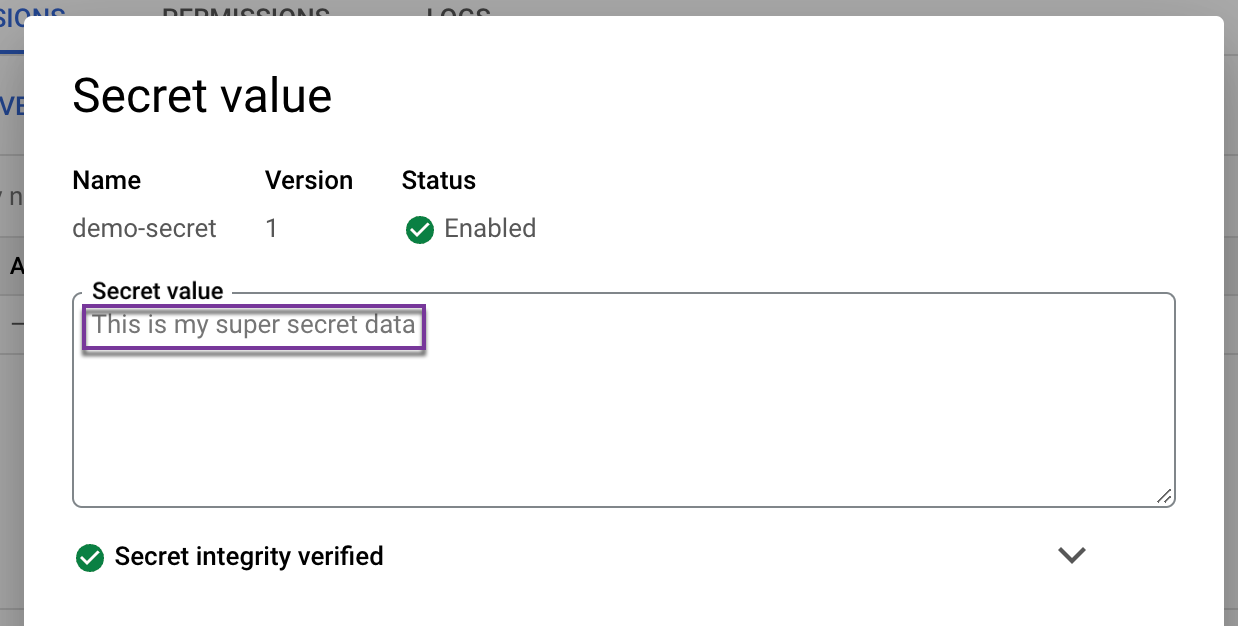Expand the Secret integrity verified details chevron
This screenshot has height=626, width=1238.
pos(1072,555)
